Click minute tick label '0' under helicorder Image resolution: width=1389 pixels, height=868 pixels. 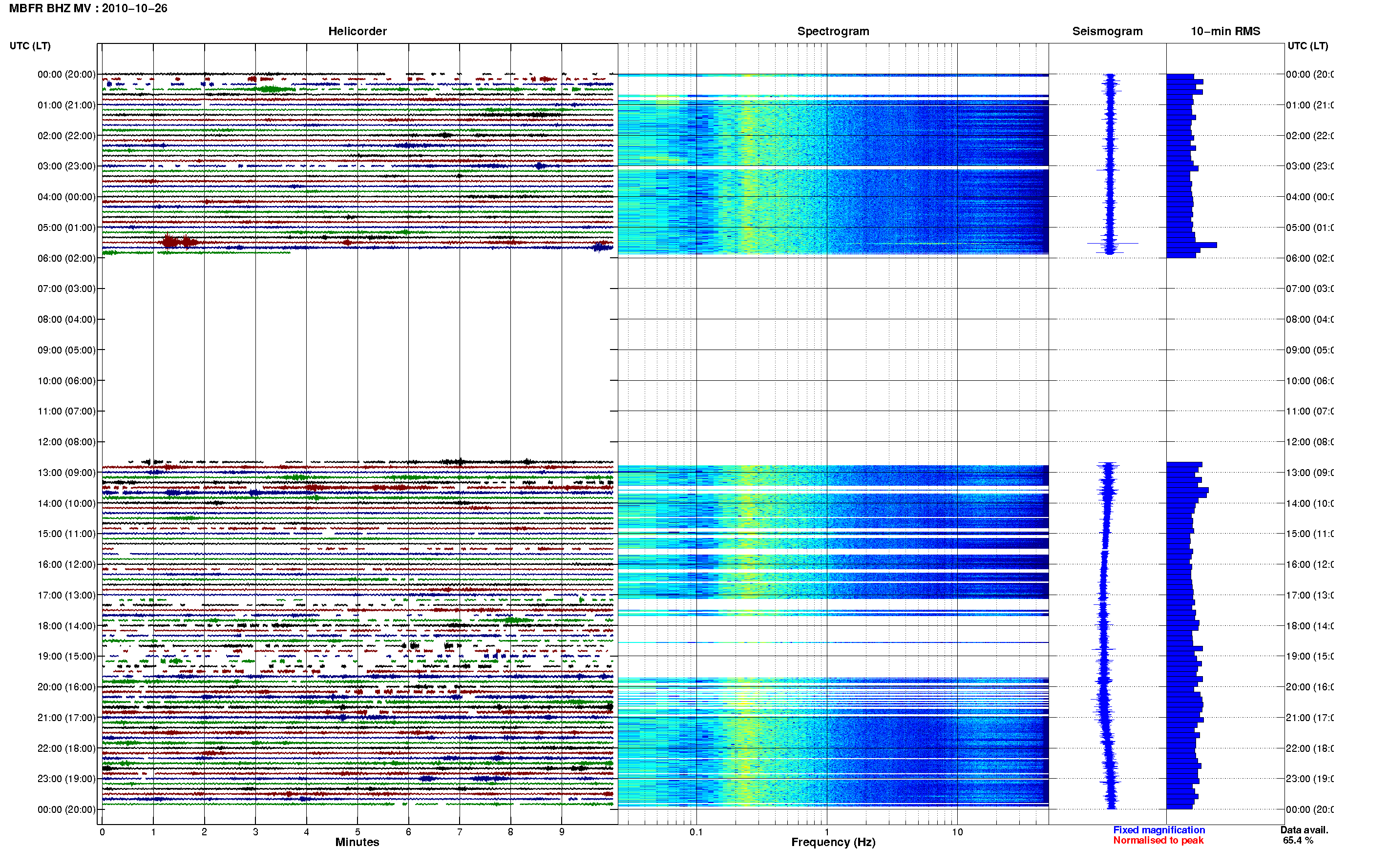click(x=102, y=832)
